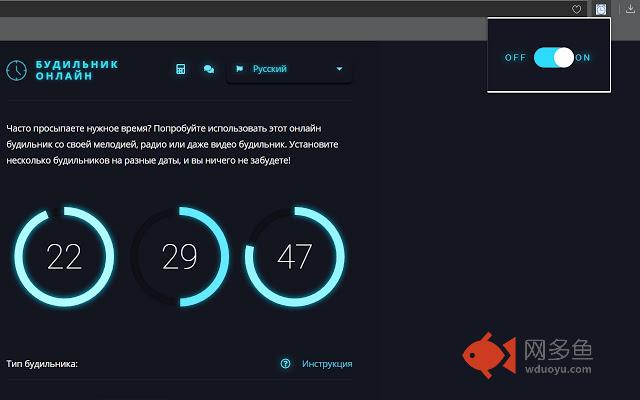
Task: Click the alarm clock logo icon
Action: (16, 70)
